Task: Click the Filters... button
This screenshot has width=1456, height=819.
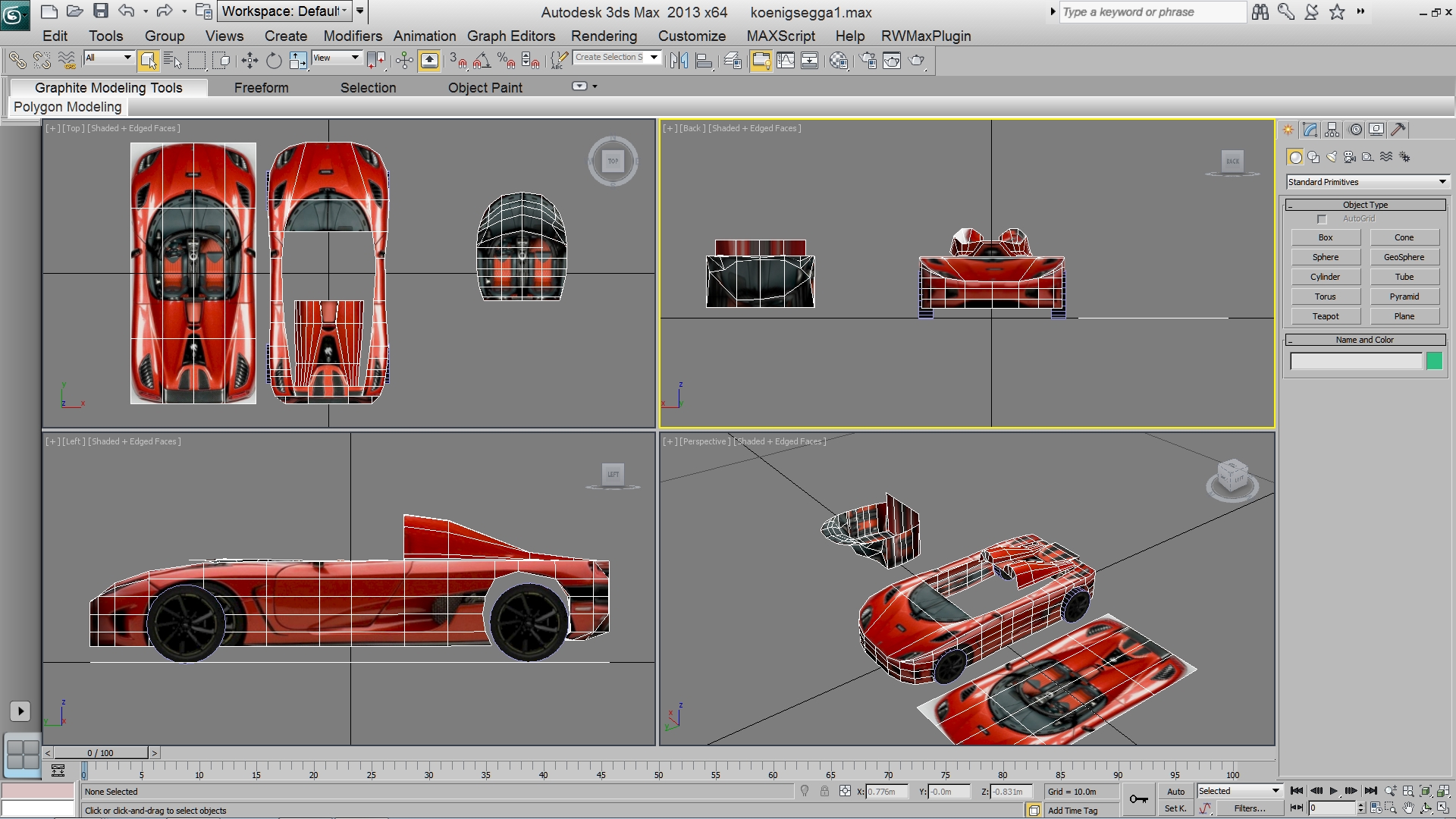Action: click(x=1249, y=808)
